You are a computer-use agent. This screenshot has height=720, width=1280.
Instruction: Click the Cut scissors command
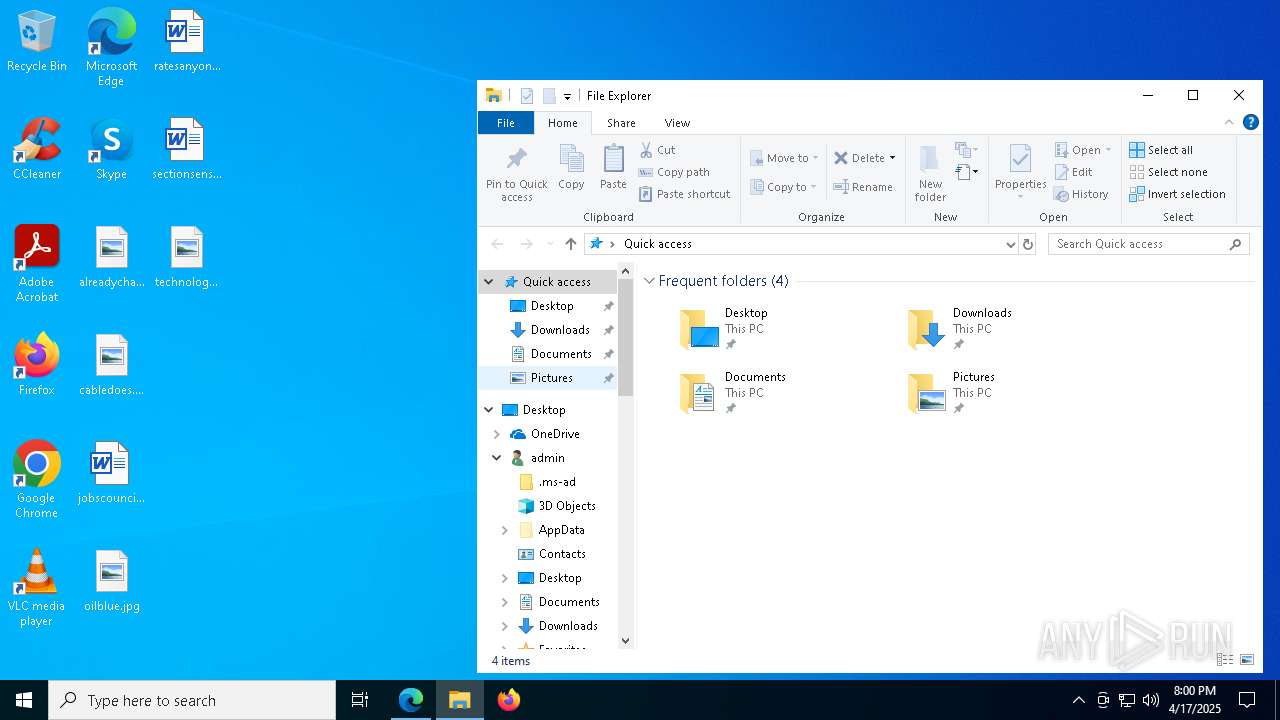click(656, 150)
